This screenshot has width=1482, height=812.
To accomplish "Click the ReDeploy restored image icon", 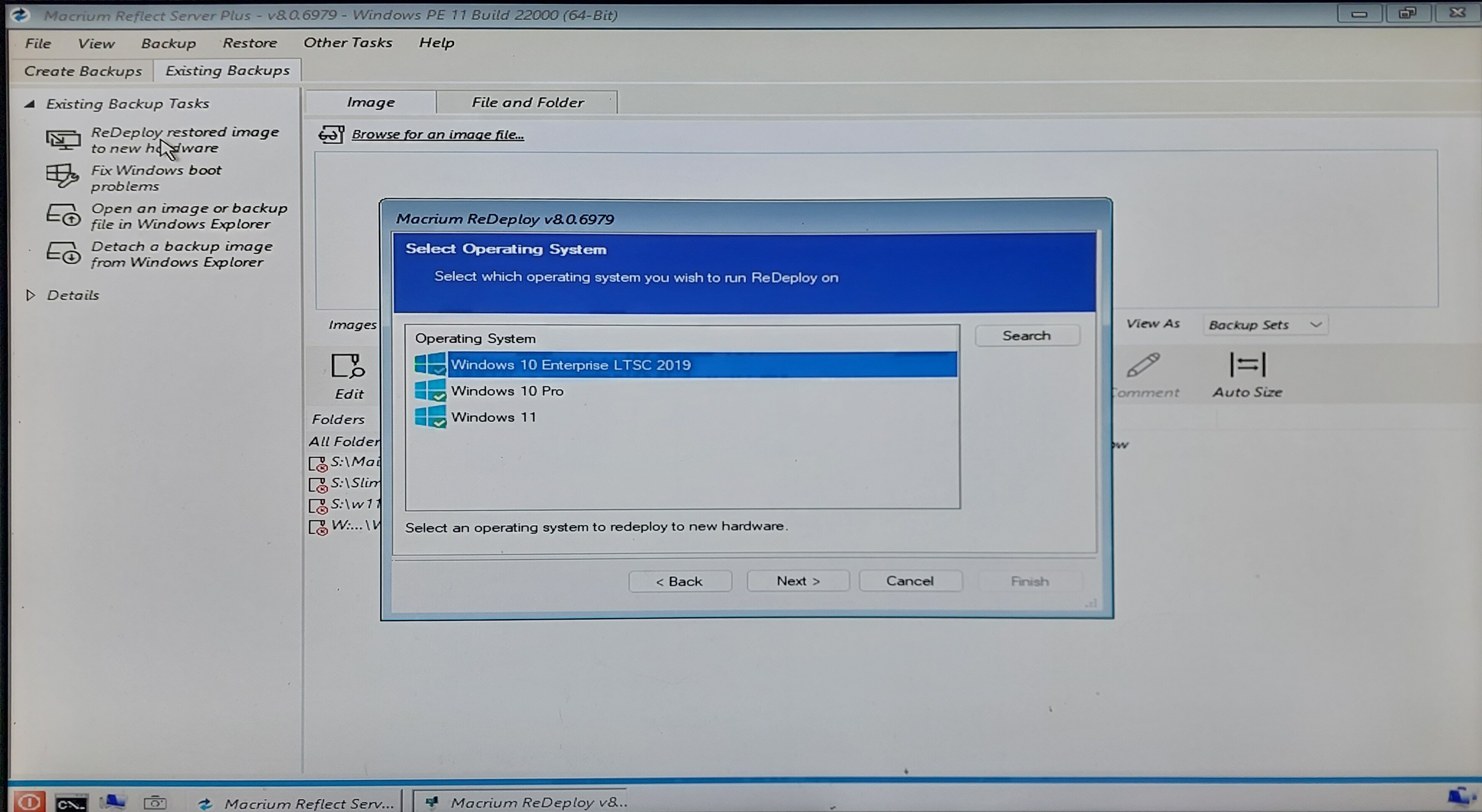I will click(63, 140).
